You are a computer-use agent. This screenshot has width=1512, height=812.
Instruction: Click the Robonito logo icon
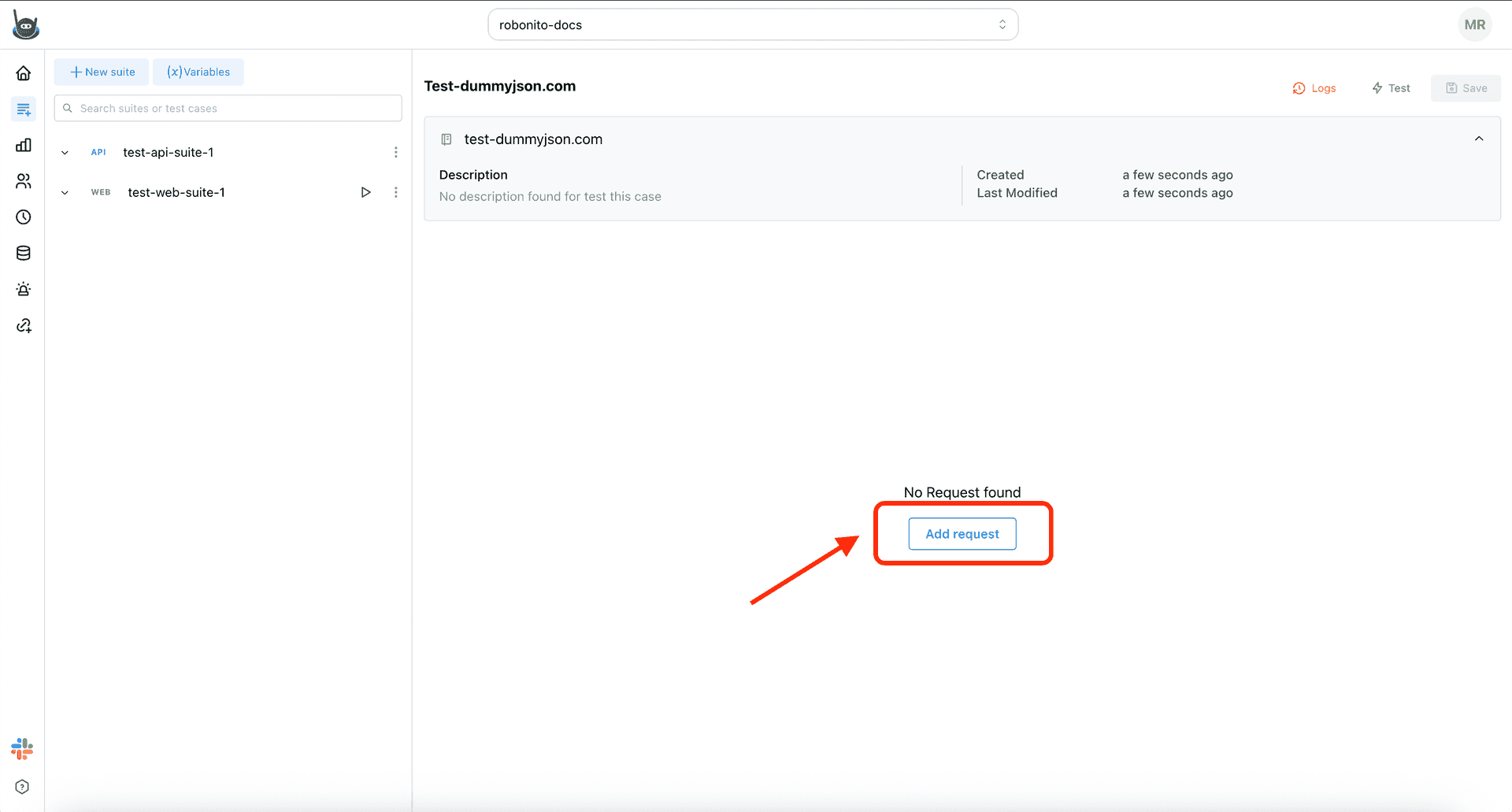click(x=25, y=25)
